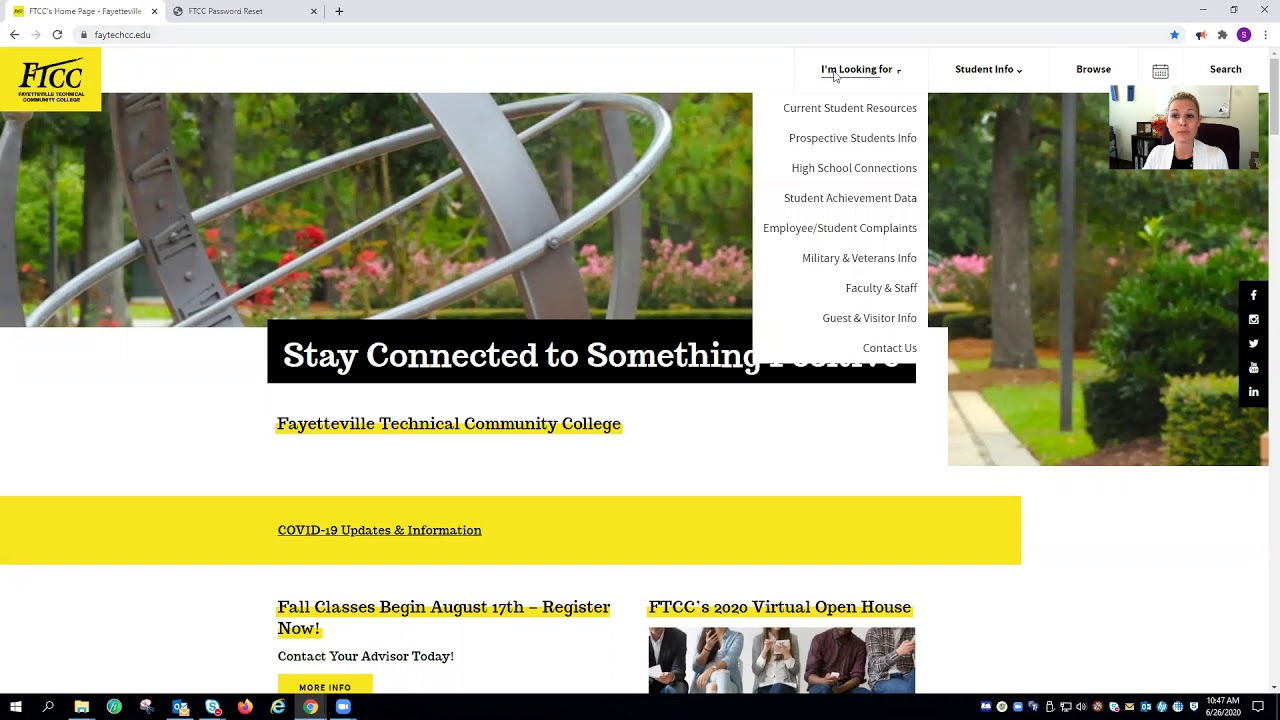Open Windows search from the taskbar
This screenshot has height=720, width=1280.
coord(48,707)
